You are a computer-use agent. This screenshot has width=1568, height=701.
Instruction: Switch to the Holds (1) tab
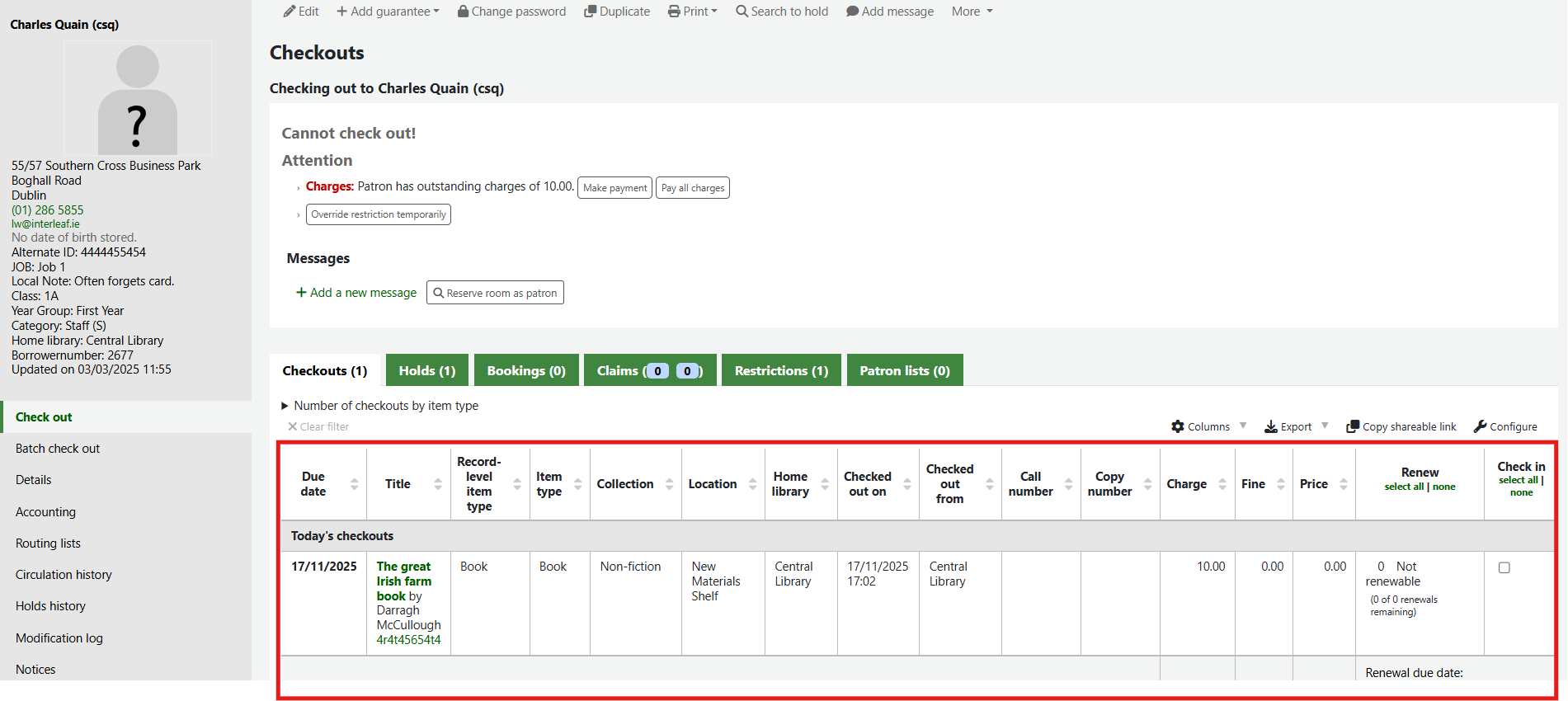tap(426, 371)
